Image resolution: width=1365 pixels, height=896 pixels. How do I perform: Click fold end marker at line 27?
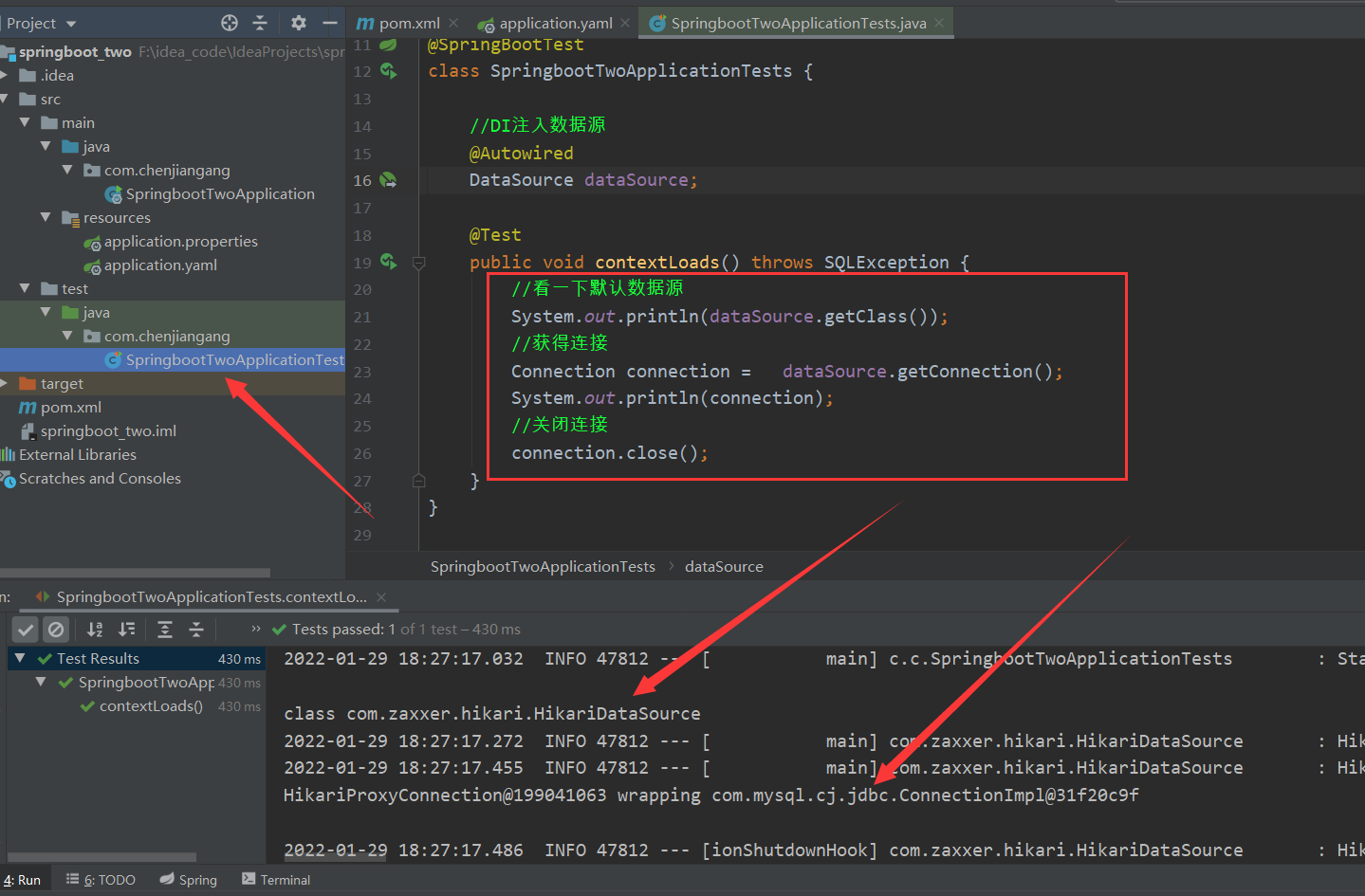418,481
